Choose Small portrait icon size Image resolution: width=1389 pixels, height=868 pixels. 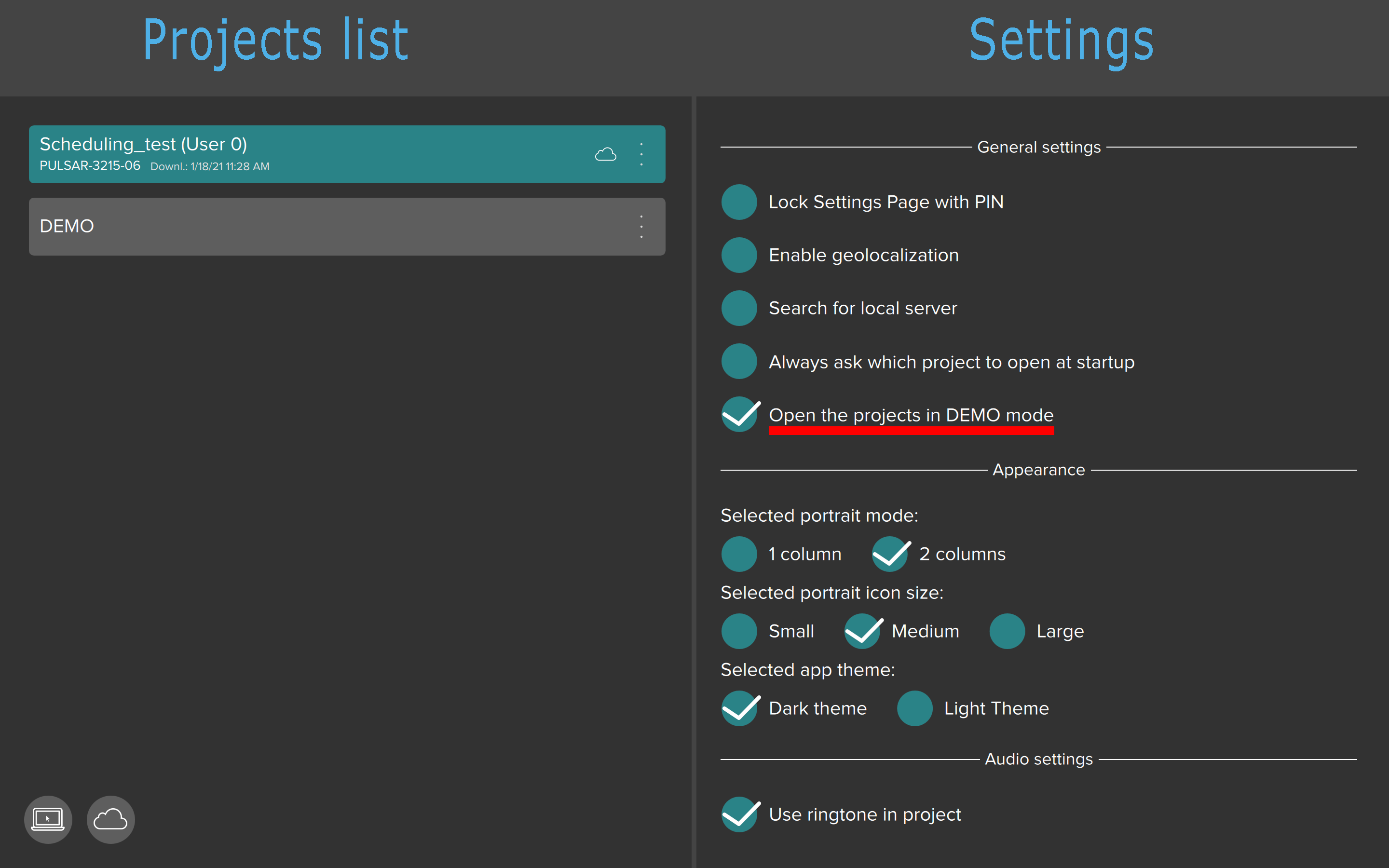pyautogui.click(x=739, y=631)
